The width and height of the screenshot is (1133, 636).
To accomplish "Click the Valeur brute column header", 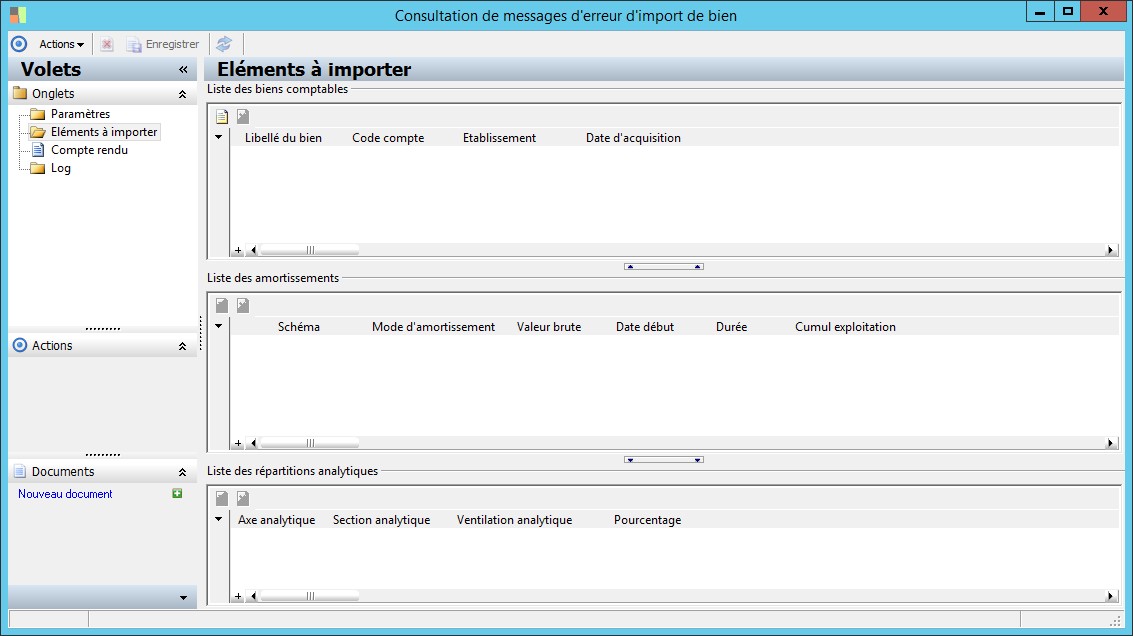I will (548, 327).
